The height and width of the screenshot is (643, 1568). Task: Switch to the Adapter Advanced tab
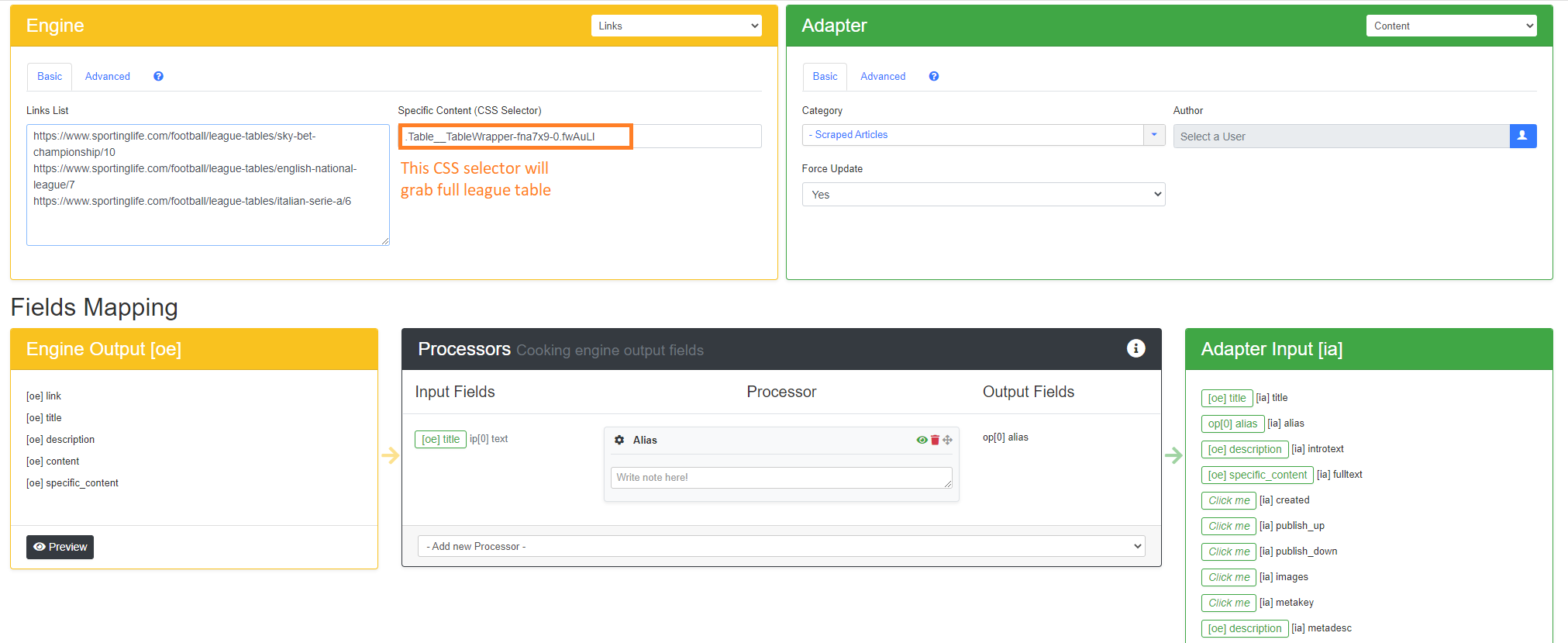[883, 76]
